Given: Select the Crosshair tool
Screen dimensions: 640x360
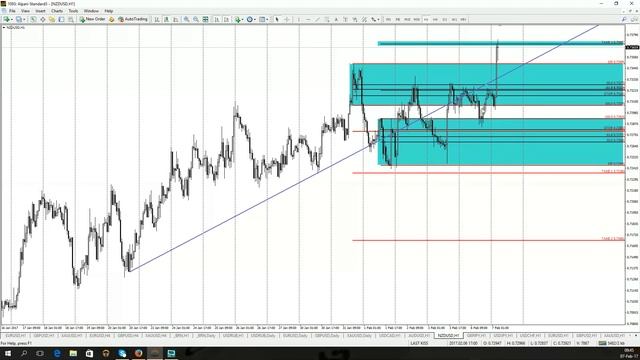Looking at the screenshot, I should (287, 19).
